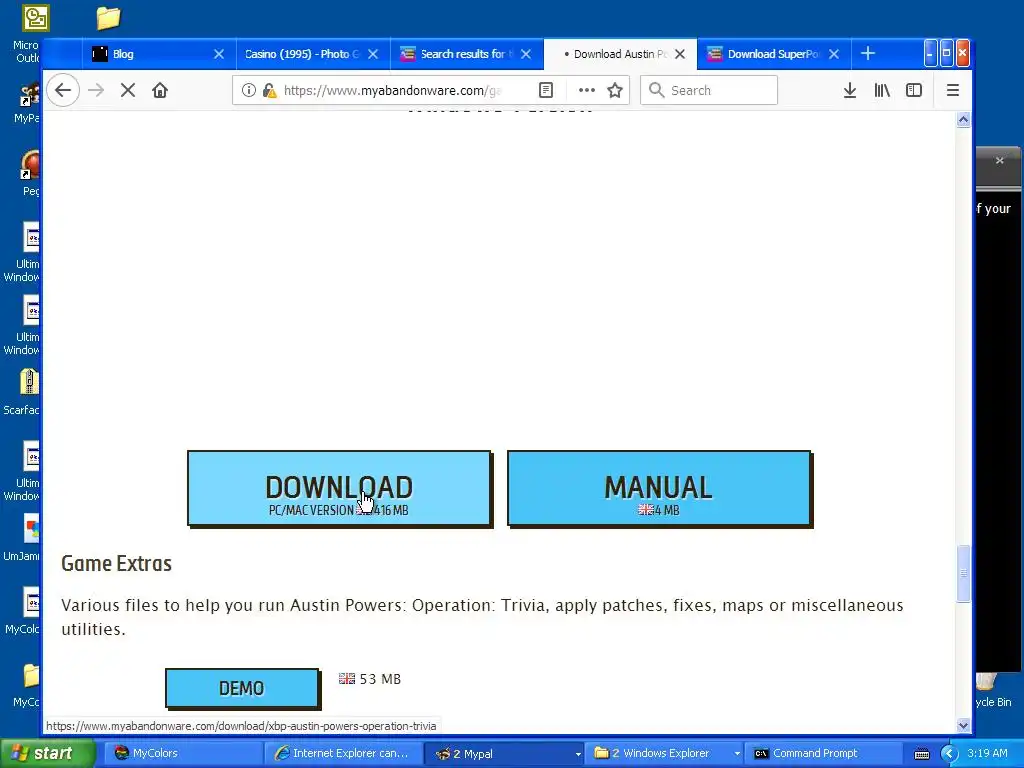This screenshot has width=1024, height=768.
Task: Switch to the Download SuperPo tab
Action: coord(774,54)
